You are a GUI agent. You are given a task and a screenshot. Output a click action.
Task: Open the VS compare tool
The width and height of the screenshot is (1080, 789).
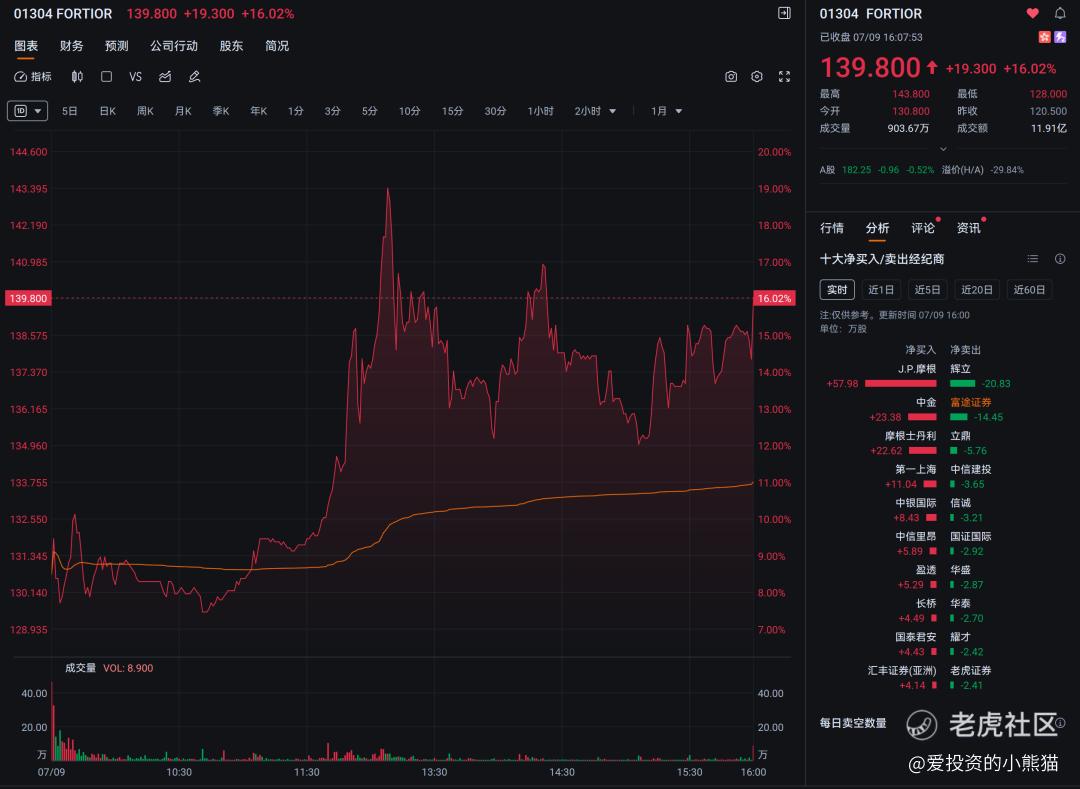(135, 76)
